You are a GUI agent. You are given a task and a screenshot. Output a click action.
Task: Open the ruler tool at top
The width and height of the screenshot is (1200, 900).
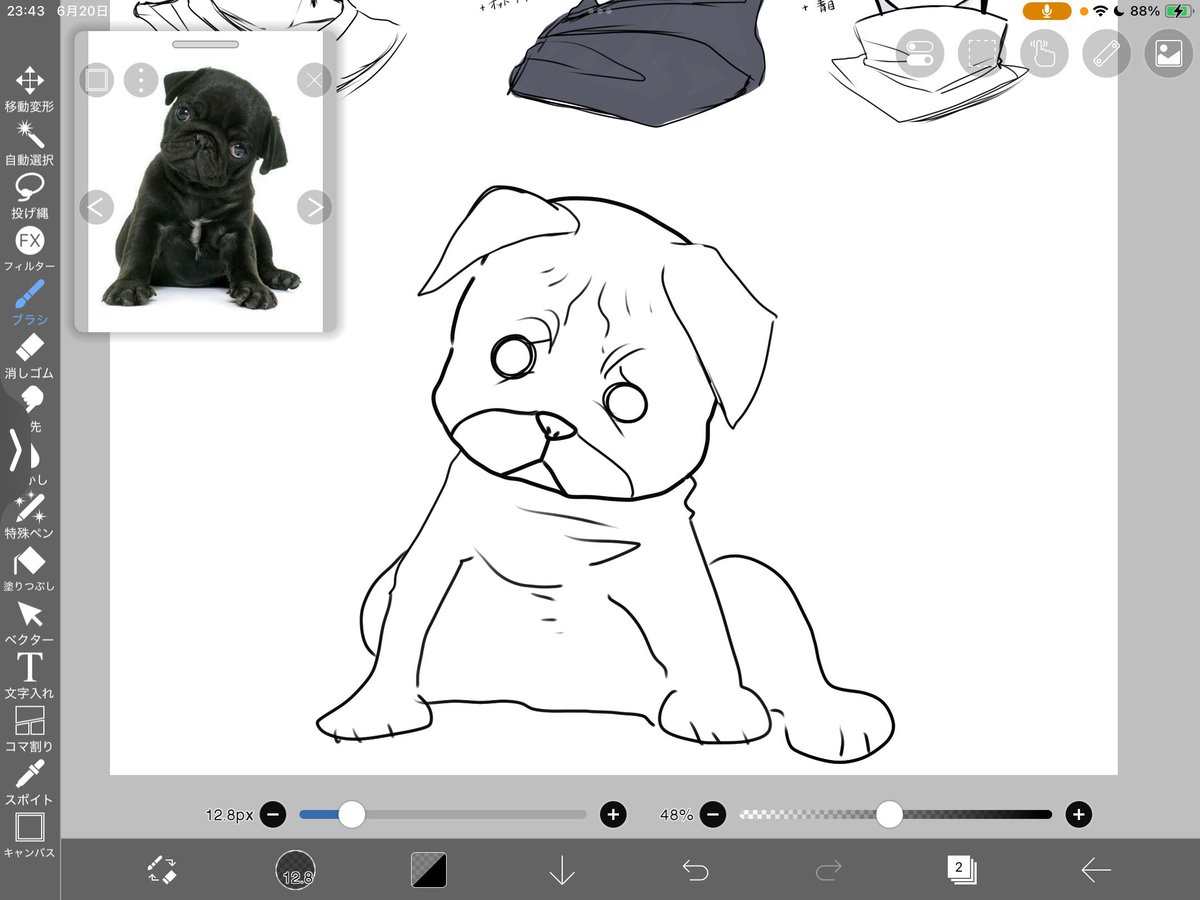pos(1106,55)
